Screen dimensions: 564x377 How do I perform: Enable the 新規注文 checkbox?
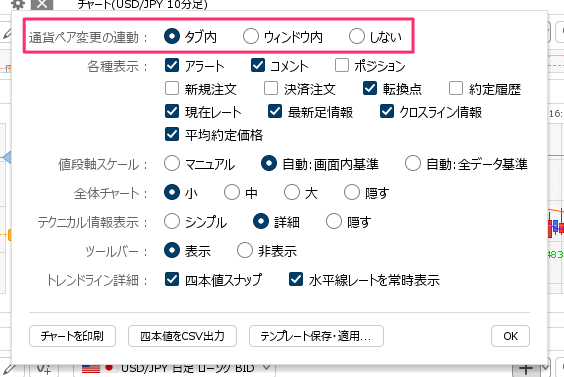tap(172, 88)
